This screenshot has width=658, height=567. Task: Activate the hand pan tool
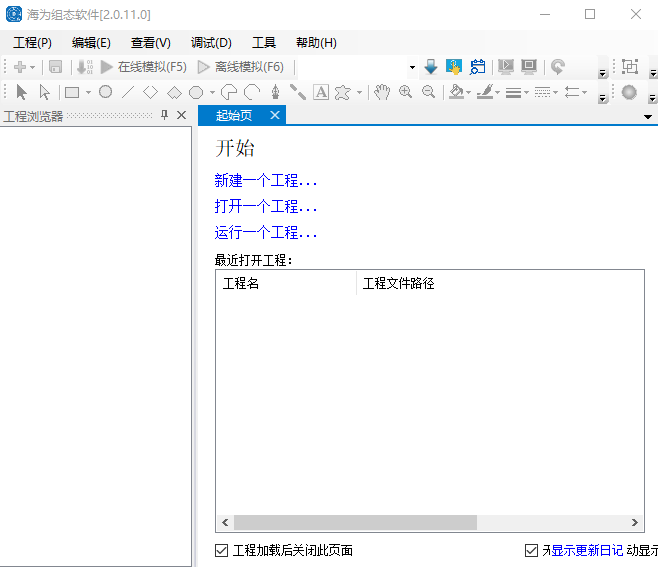pyautogui.click(x=382, y=92)
